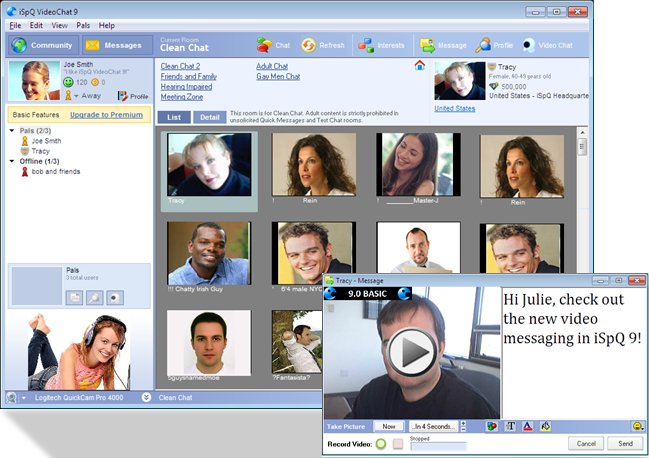This screenshot has width=649, height=458.
Task: Click the United States link under Tracy
Action: pos(454,108)
